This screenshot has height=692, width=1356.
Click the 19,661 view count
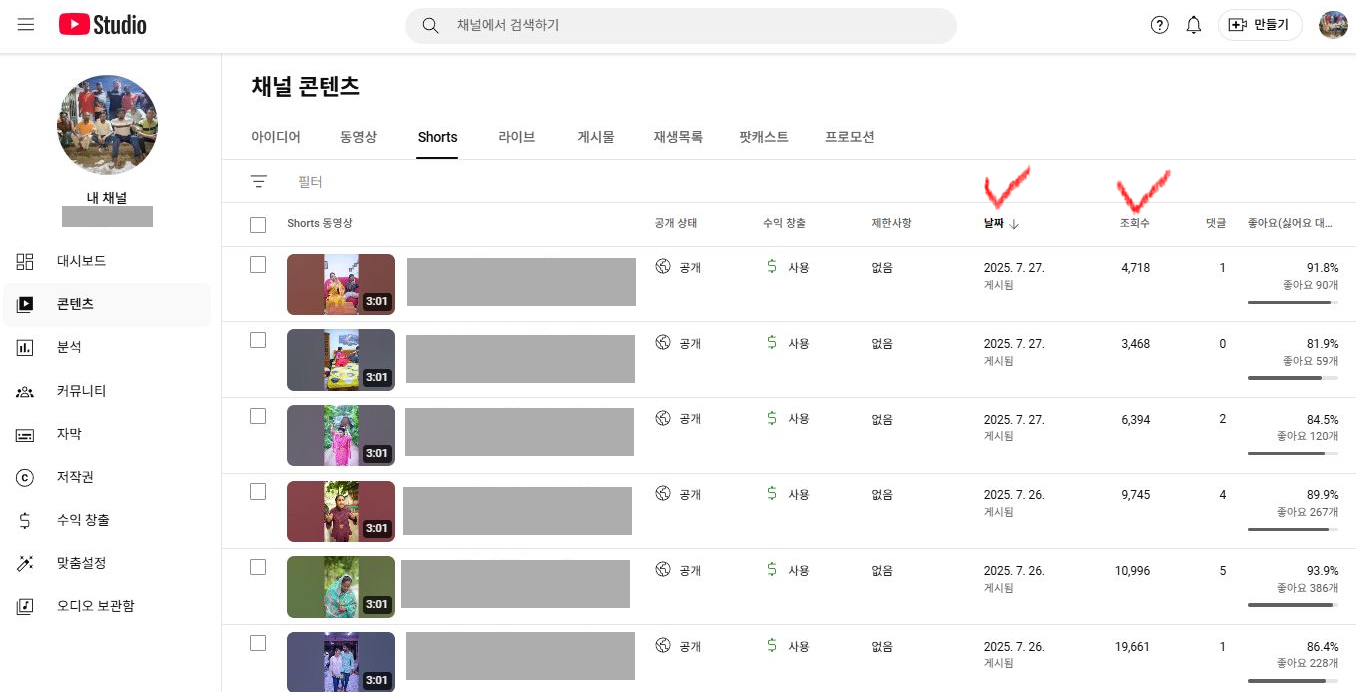point(1132,647)
